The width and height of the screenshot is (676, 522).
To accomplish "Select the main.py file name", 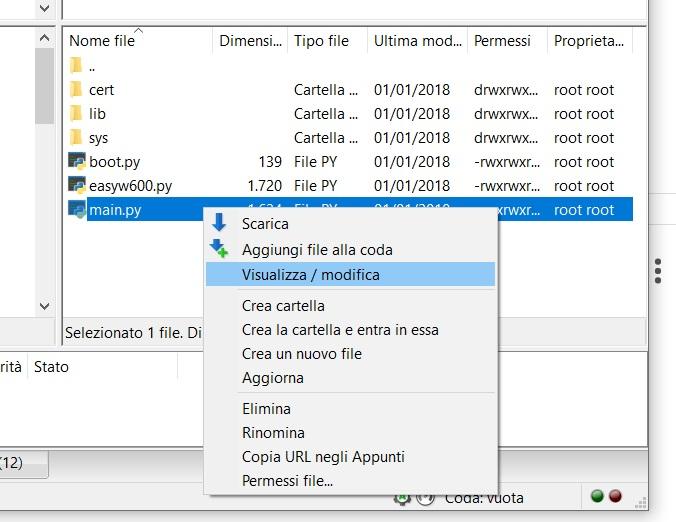I will pyautogui.click(x=115, y=210).
